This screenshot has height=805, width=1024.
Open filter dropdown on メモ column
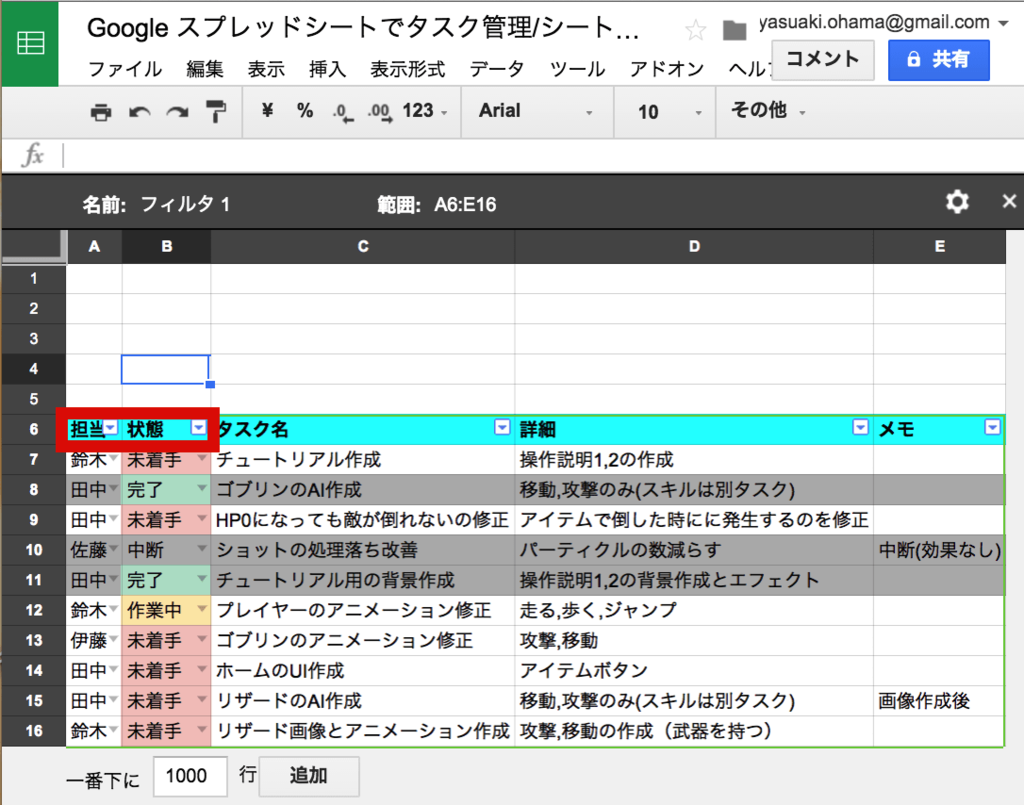pyautogui.click(x=993, y=427)
